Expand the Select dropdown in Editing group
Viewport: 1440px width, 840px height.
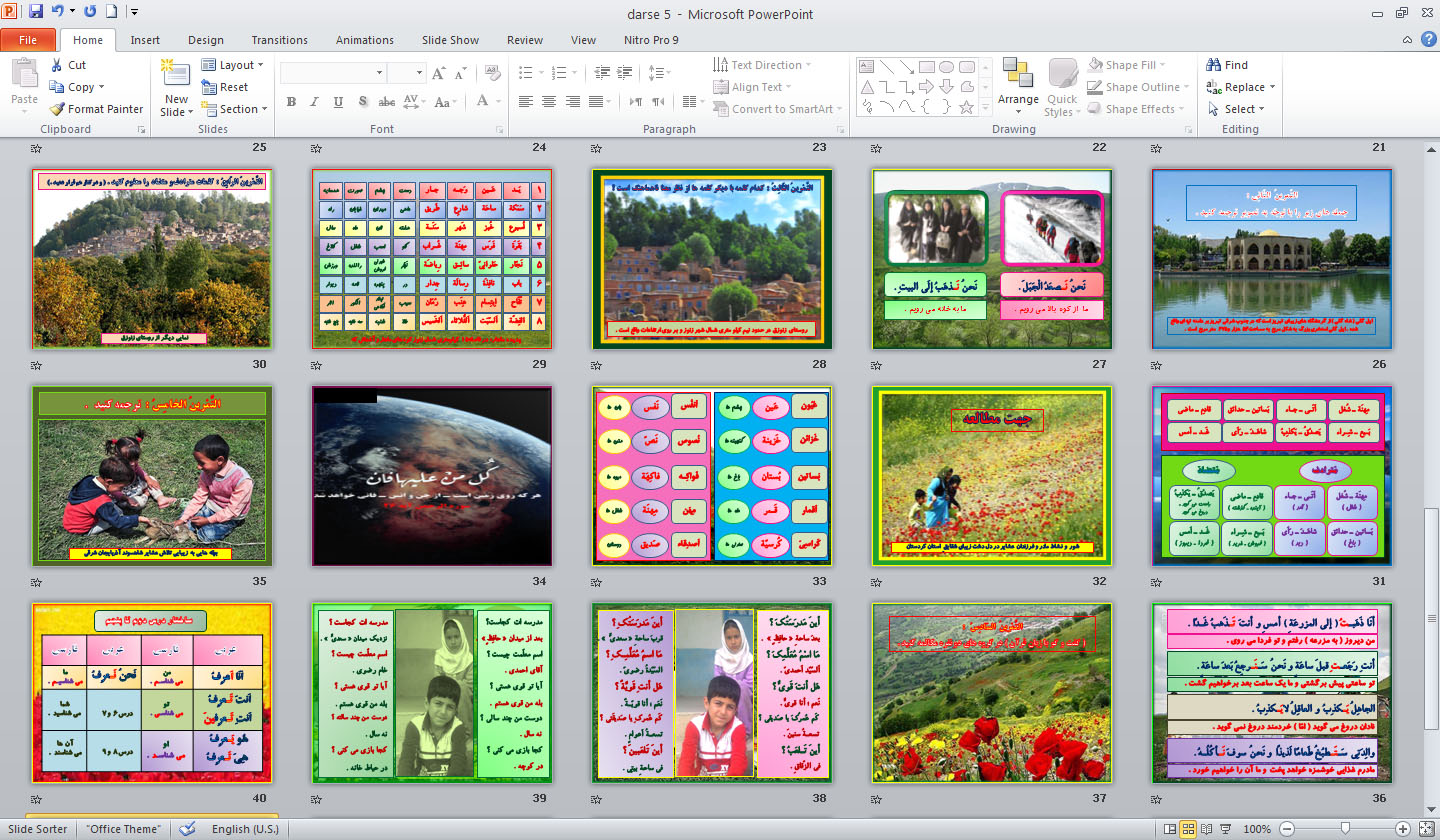(x=1240, y=109)
